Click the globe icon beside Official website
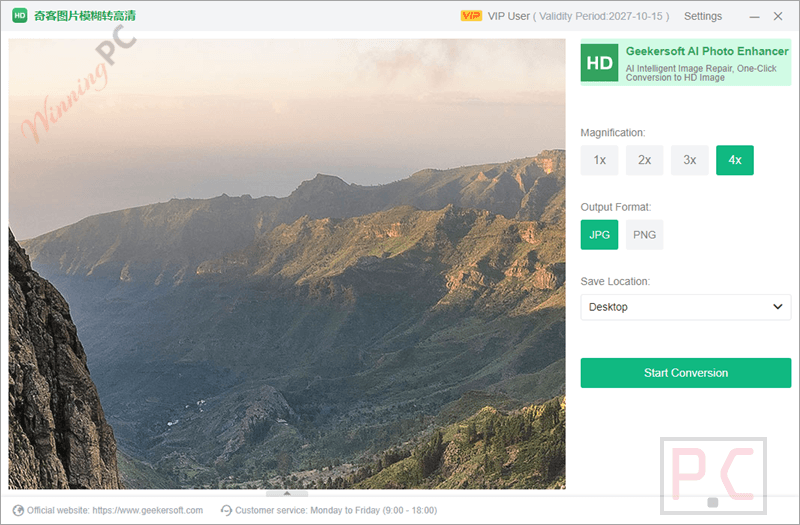Screen dimensions: 800x525 (18, 510)
